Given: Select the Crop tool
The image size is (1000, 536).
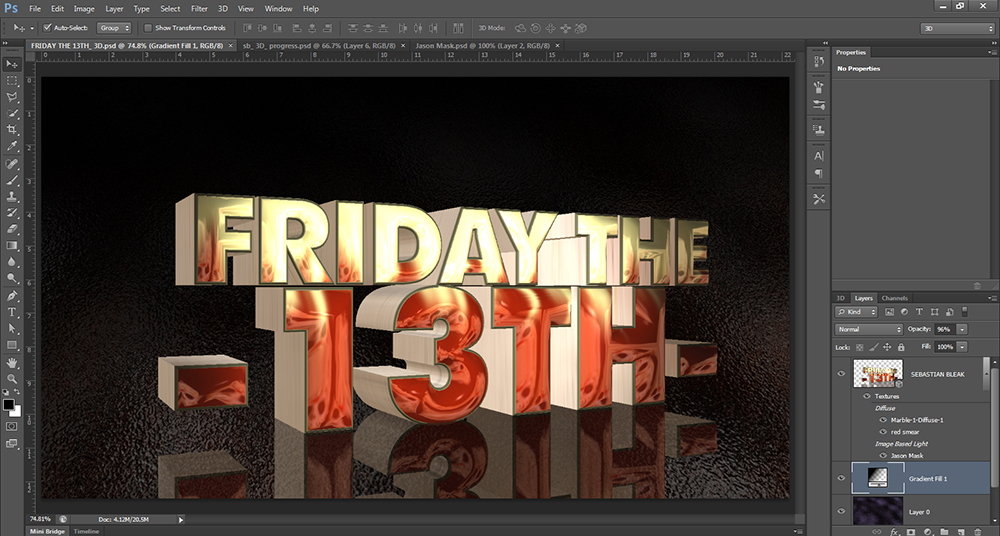Looking at the screenshot, I should tap(13, 130).
